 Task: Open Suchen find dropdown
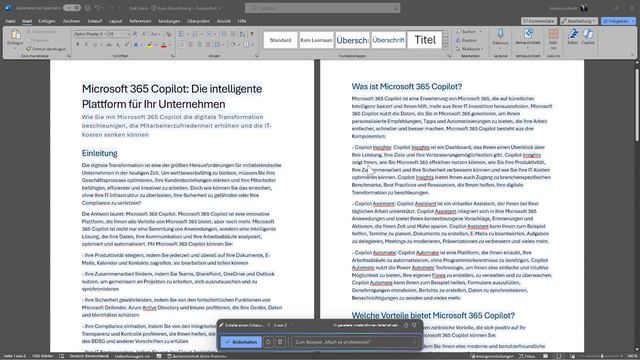(469, 31)
